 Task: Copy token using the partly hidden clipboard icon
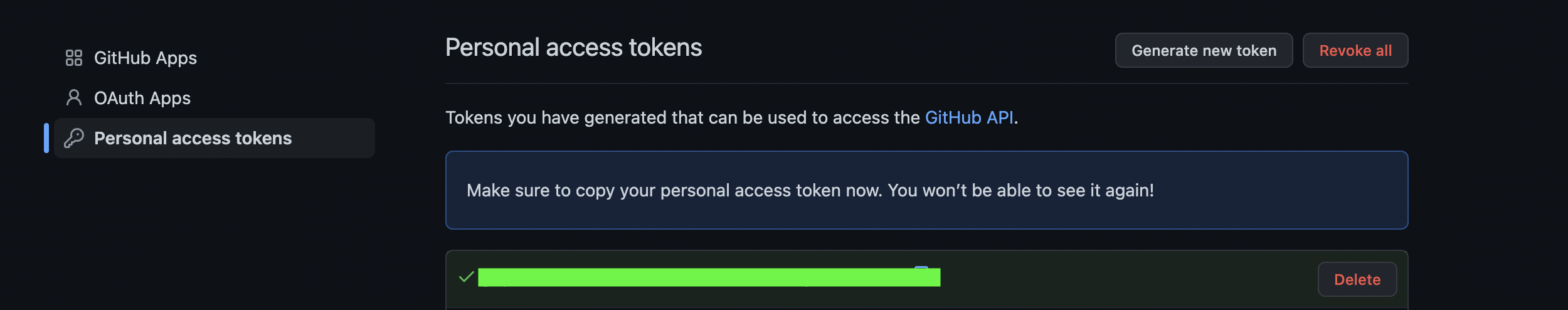pos(921,268)
